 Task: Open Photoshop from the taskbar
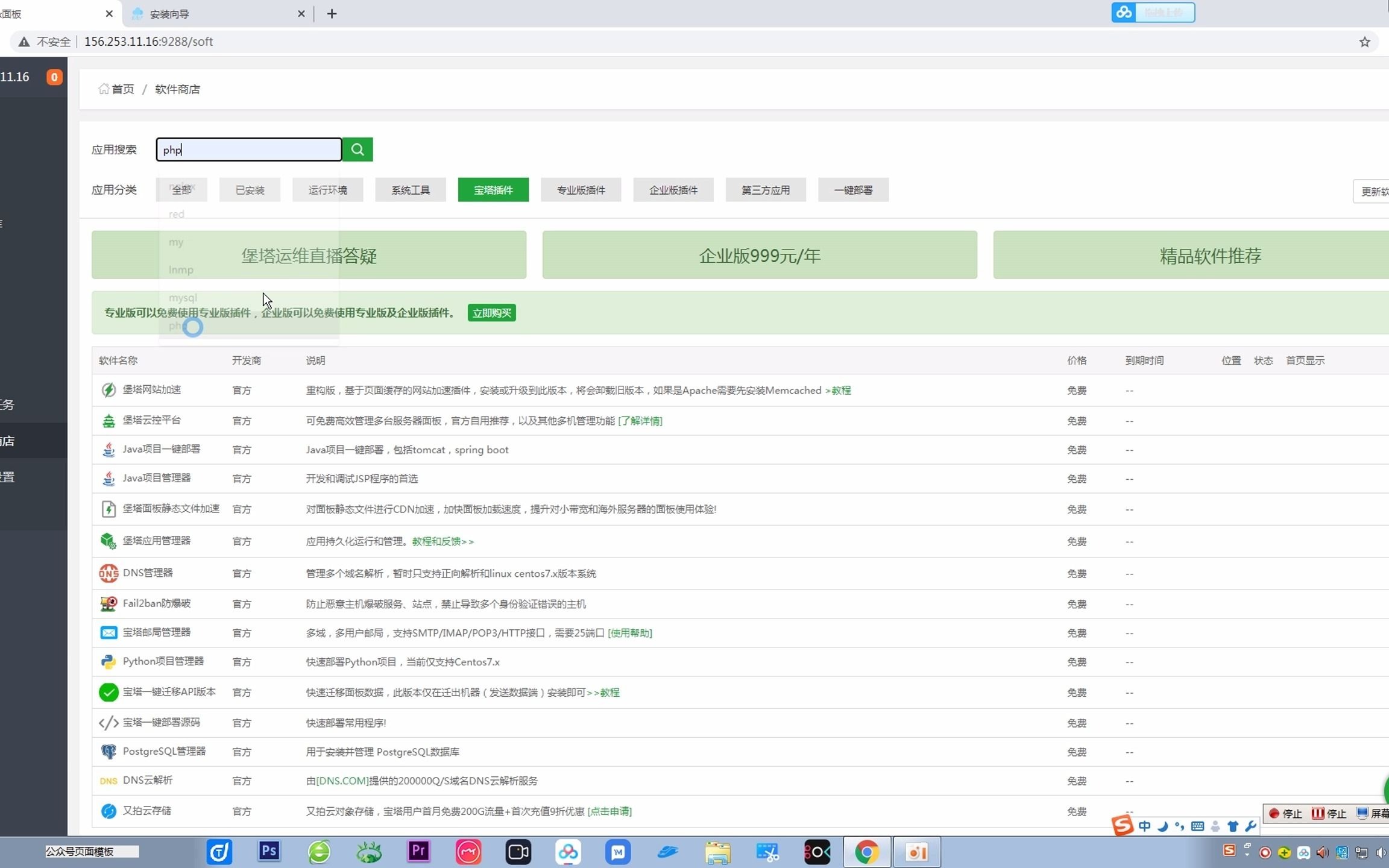tap(269, 852)
